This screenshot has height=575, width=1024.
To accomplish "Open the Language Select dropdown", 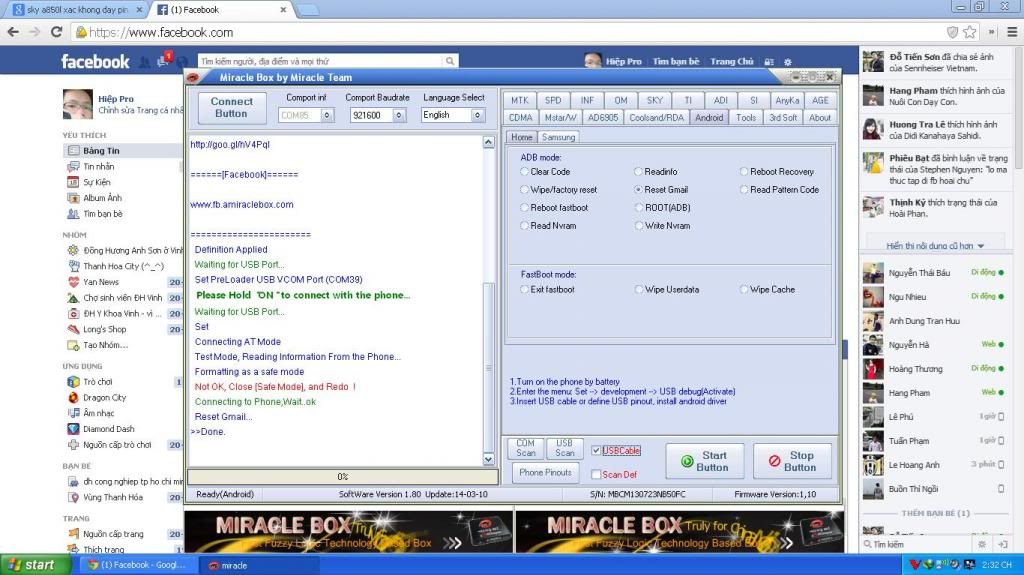I will click(x=478, y=115).
